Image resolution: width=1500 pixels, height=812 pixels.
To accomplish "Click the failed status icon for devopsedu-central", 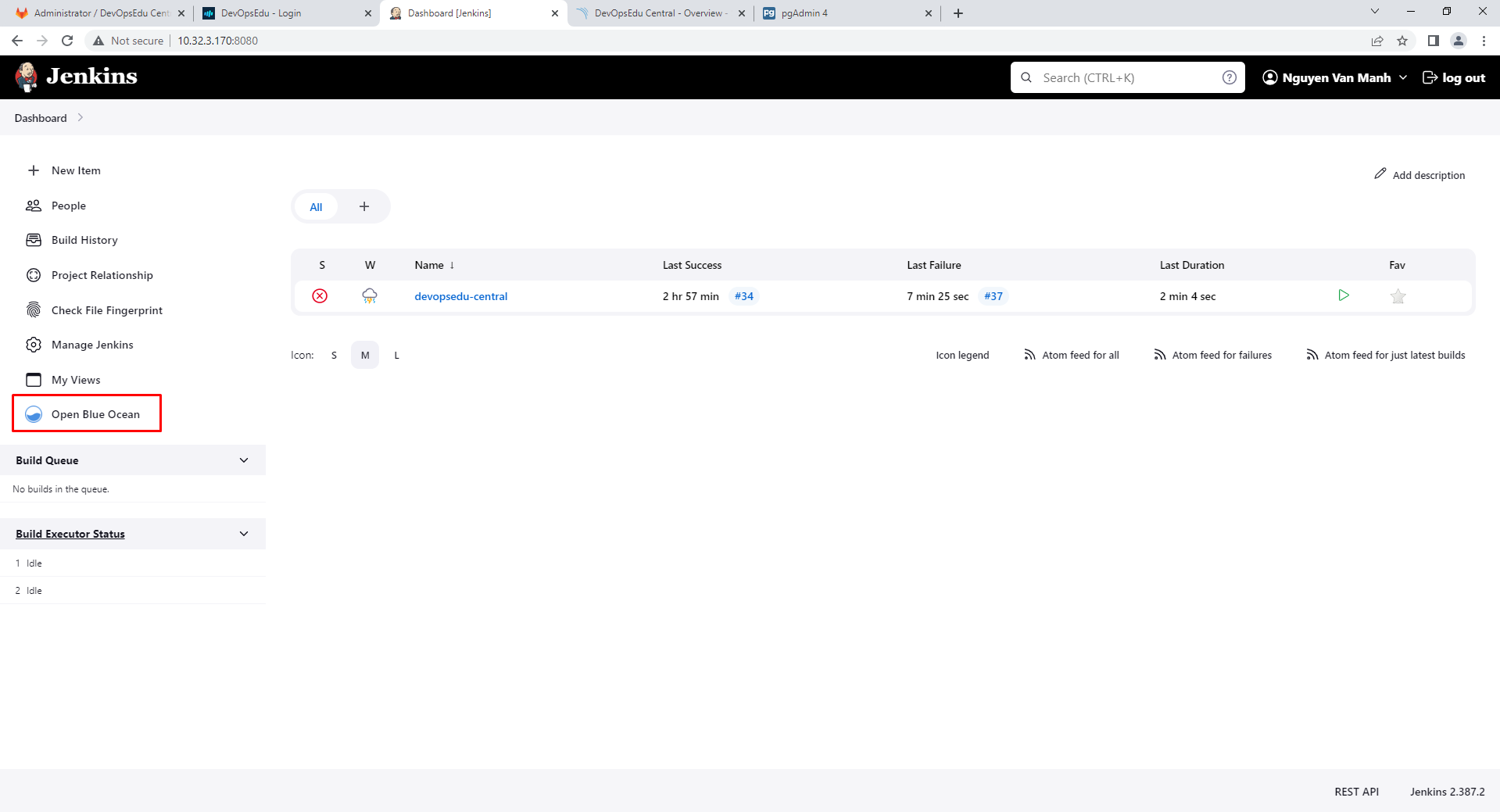I will 320,296.
